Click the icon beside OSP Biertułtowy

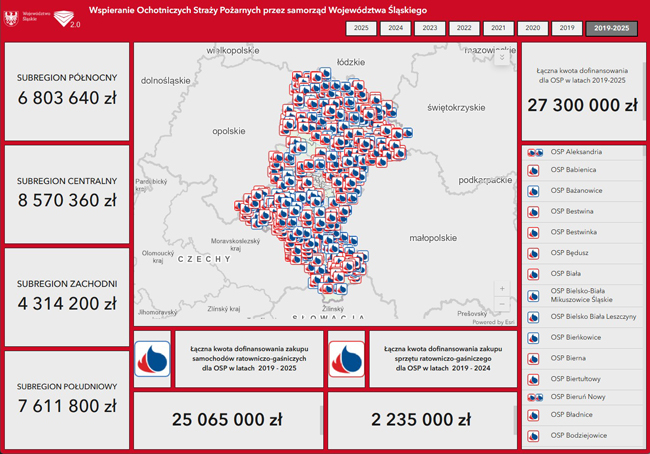pos(533,379)
